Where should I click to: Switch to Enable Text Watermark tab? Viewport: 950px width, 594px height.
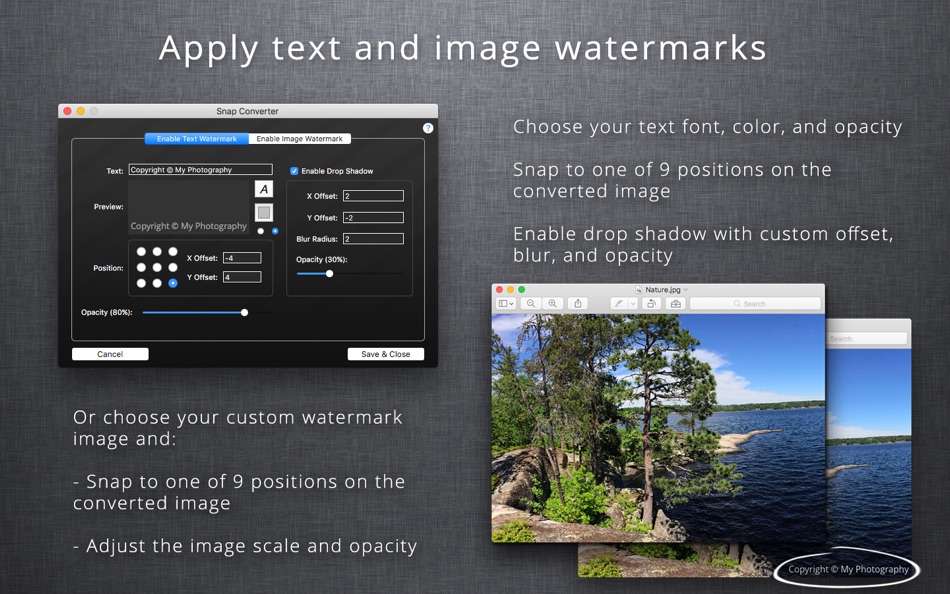pyautogui.click(x=196, y=139)
